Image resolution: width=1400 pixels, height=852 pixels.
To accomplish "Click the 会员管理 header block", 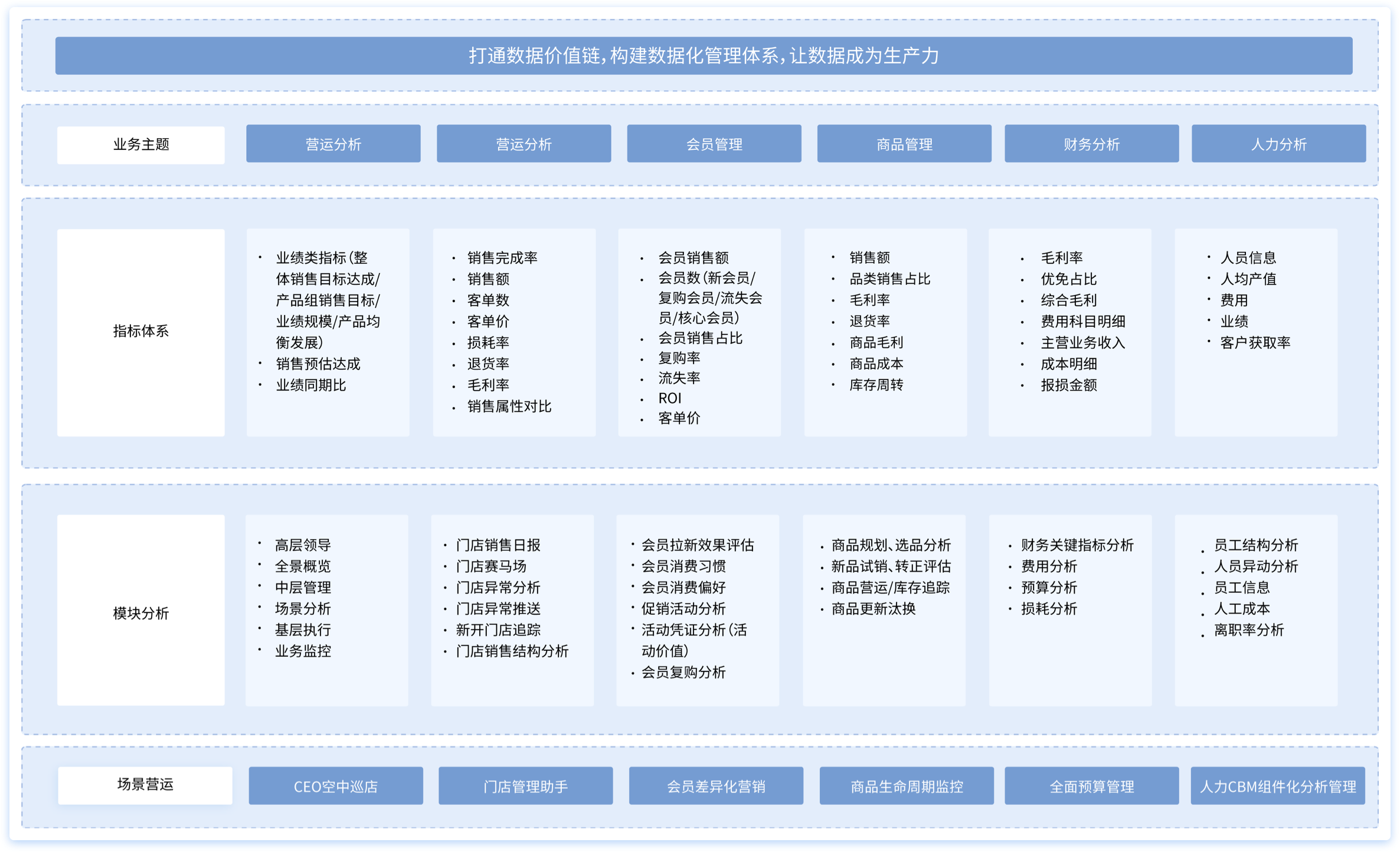I will coord(714,144).
